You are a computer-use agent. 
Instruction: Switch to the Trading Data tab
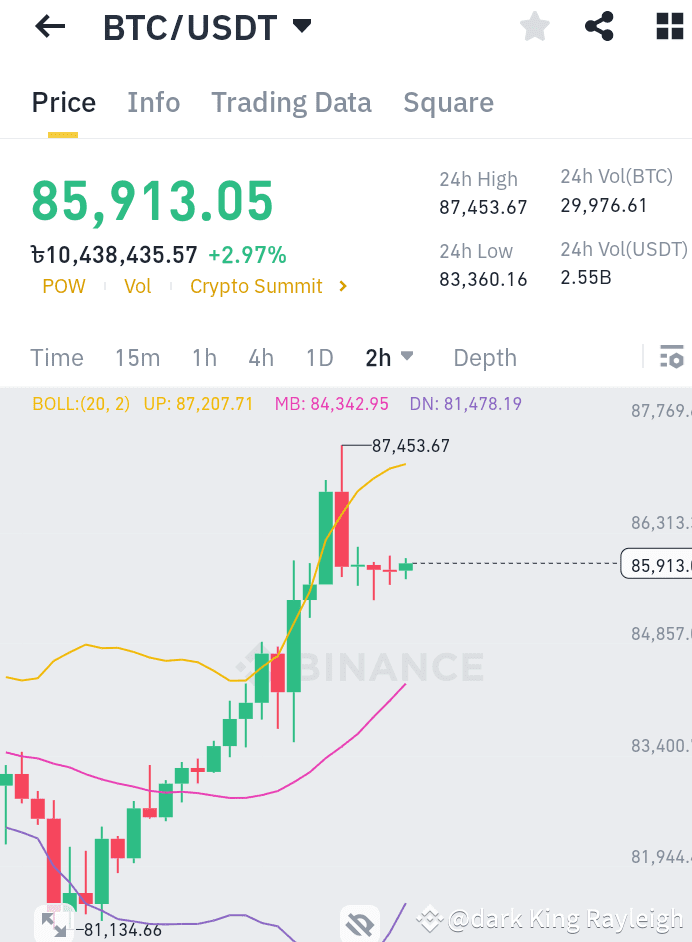(x=291, y=102)
